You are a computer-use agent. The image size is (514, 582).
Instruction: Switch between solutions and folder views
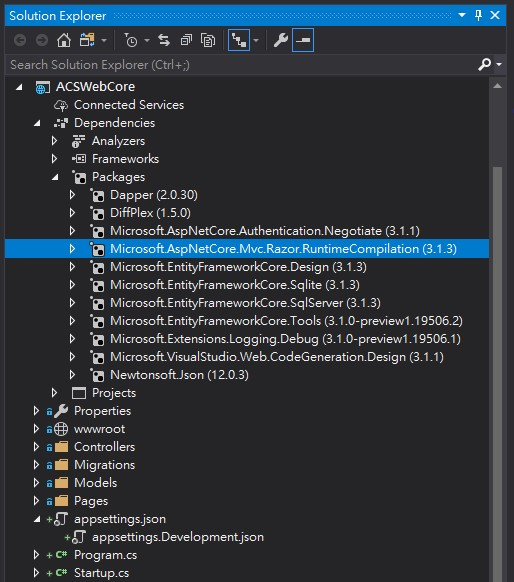pyautogui.click(x=87, y=40)
